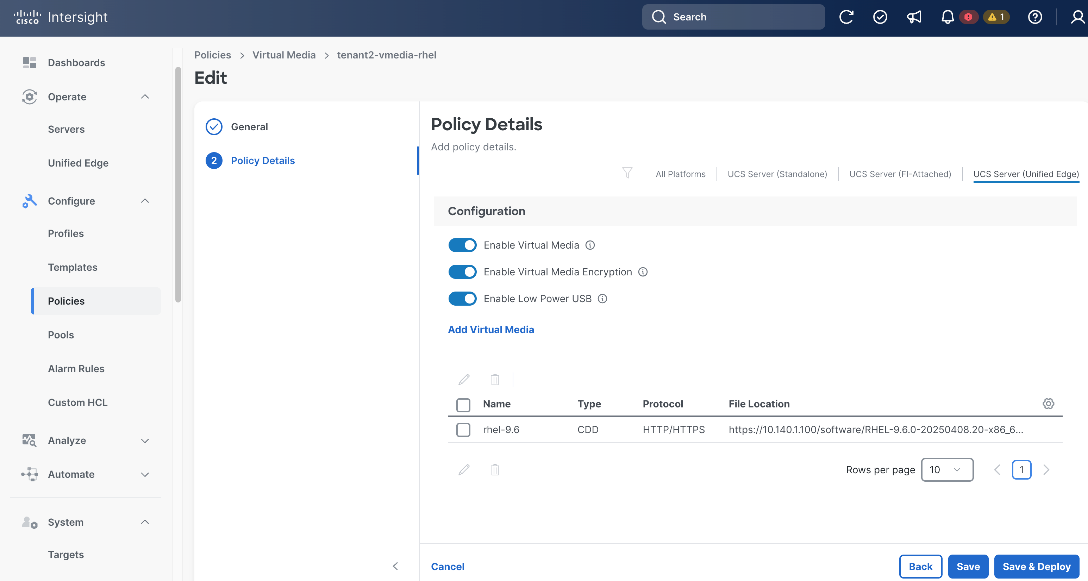Screen dimensions: 1088x581
Task: Click the delete trash icon below table
Action: point(495,470)
